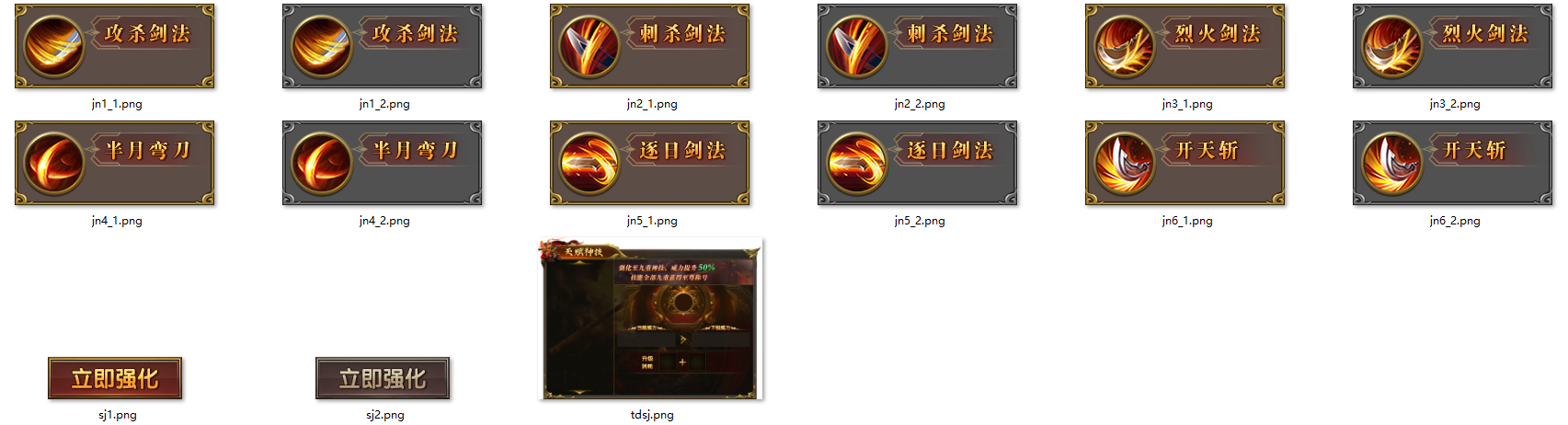Click the sj1.png file name label
1568x425 pixels.
[x=118, y=415]
